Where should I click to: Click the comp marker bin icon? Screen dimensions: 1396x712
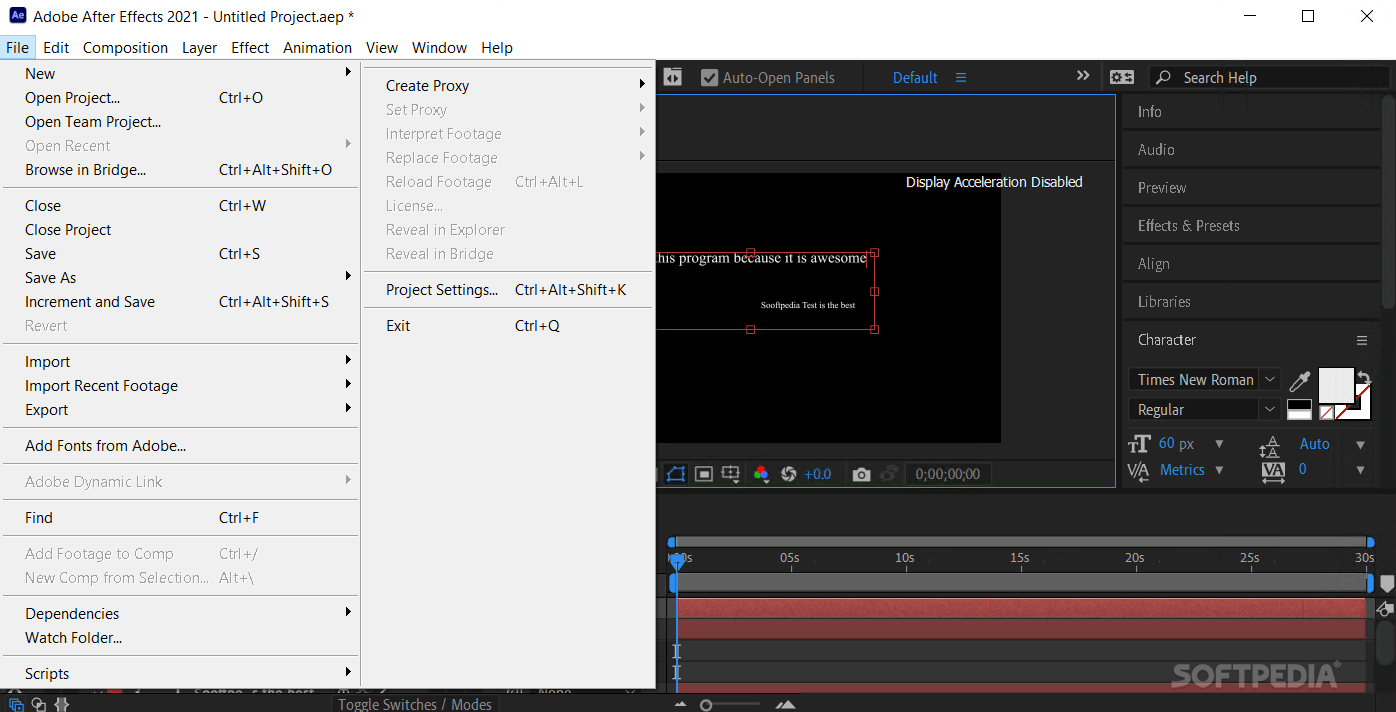[1386, 583]
